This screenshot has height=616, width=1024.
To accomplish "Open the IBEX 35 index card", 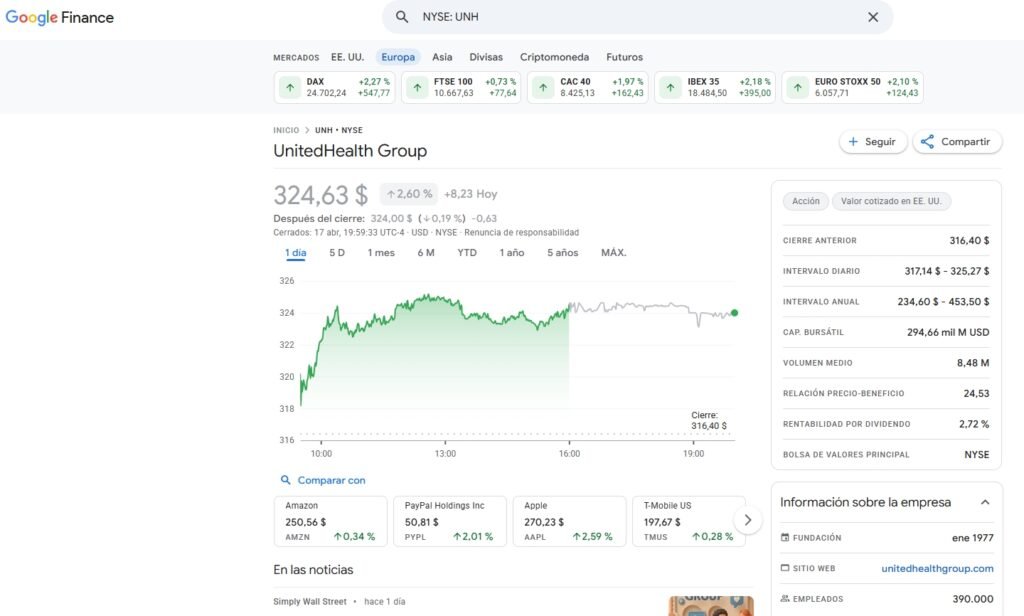I will (x=715, y=87).
